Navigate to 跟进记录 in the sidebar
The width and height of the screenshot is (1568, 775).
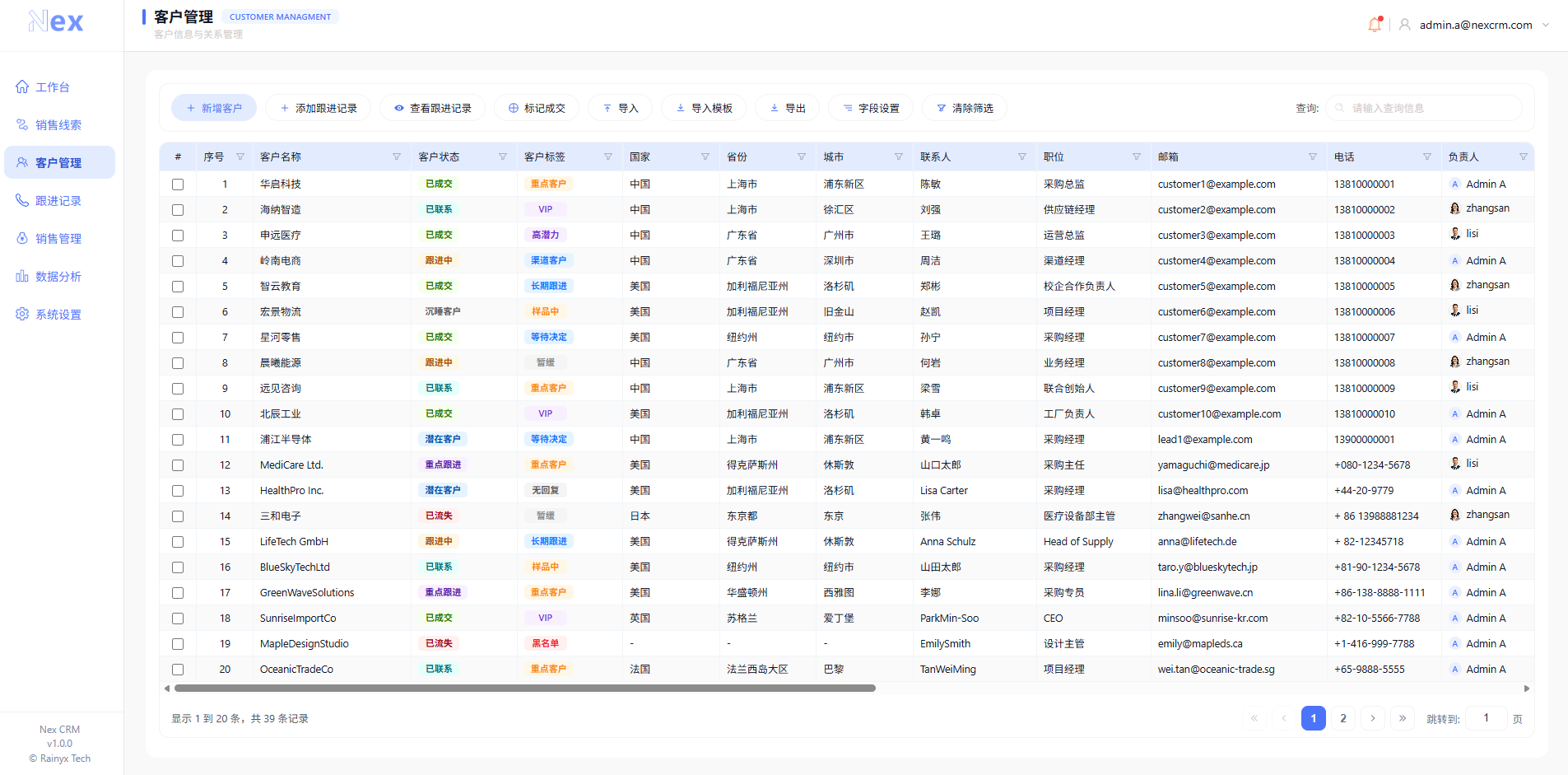58,201
